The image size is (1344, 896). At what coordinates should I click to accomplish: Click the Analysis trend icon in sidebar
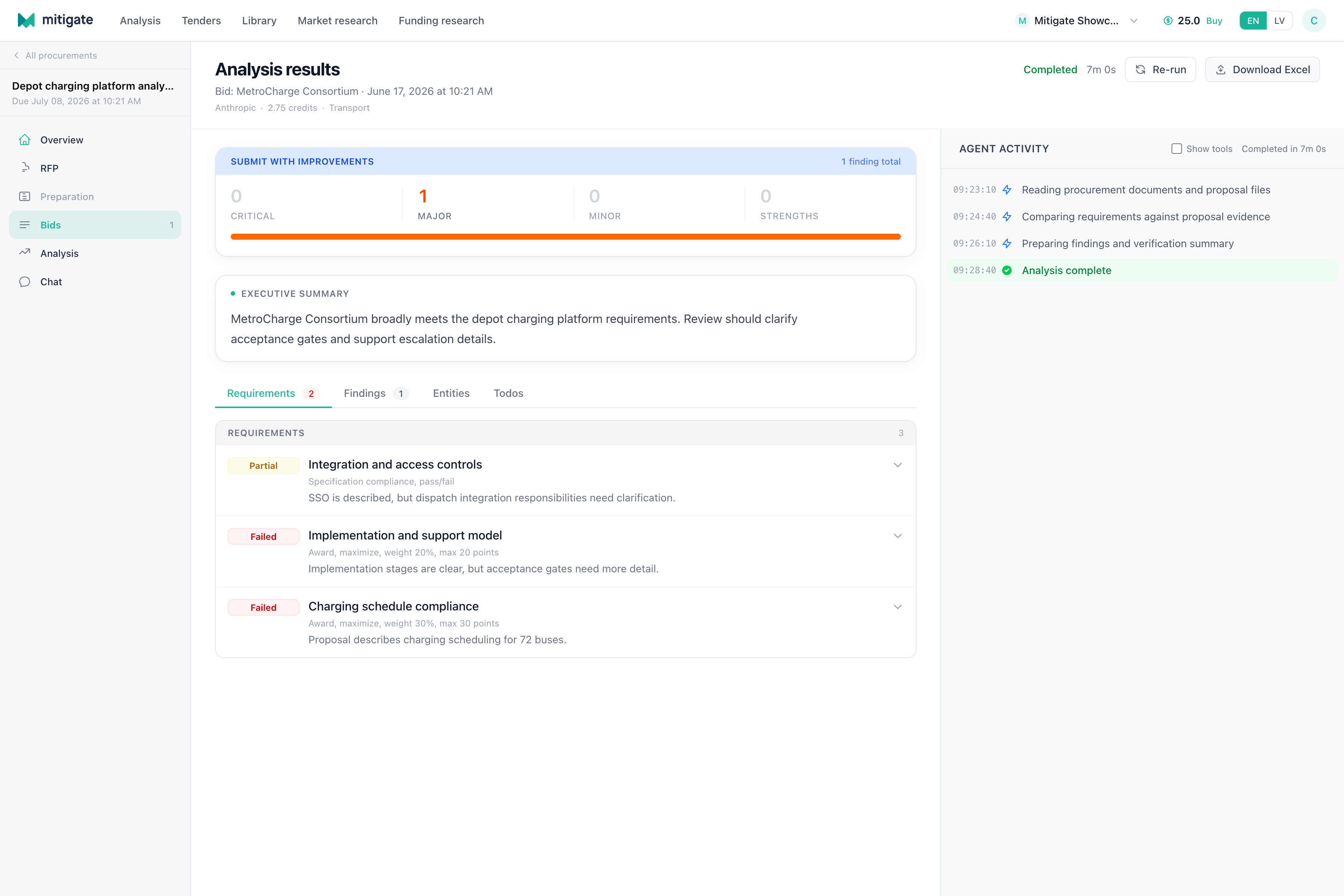tap(25, 253)
